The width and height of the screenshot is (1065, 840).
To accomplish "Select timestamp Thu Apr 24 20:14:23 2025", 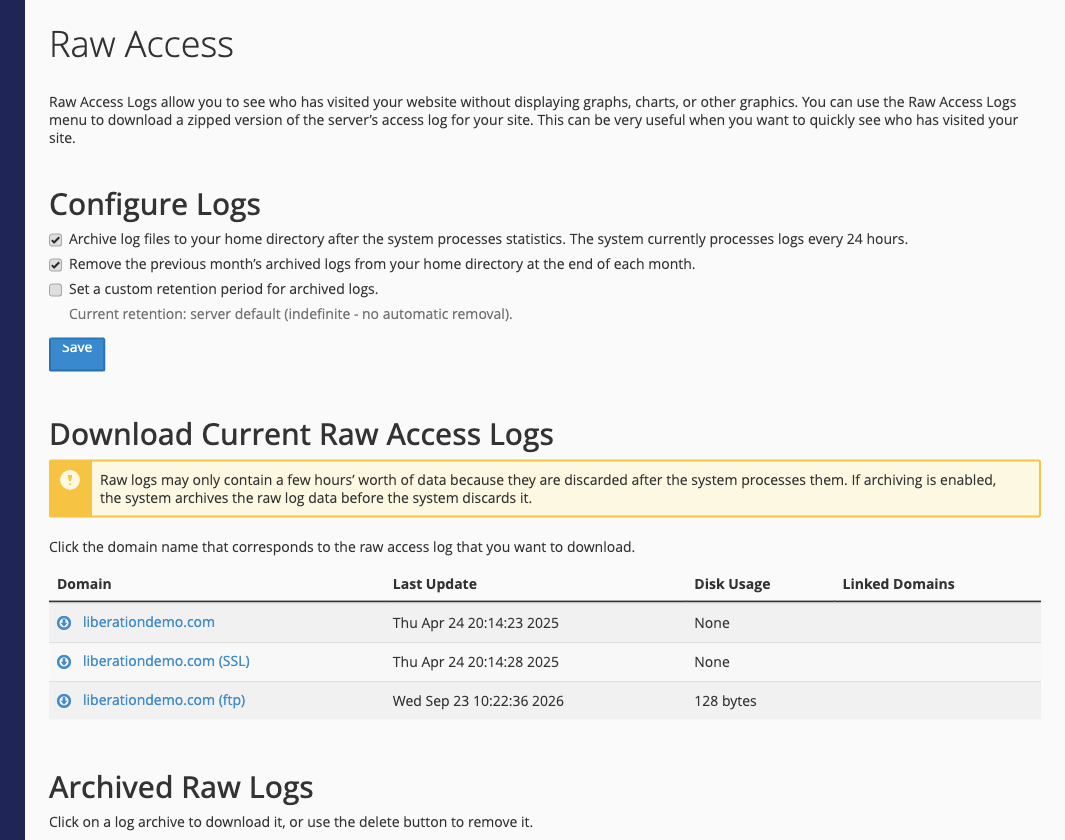I will [x=475, y=623].
